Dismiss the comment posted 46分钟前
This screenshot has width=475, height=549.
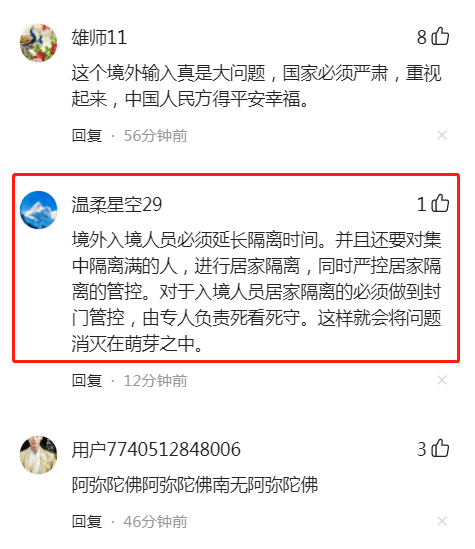coord(442,521)
